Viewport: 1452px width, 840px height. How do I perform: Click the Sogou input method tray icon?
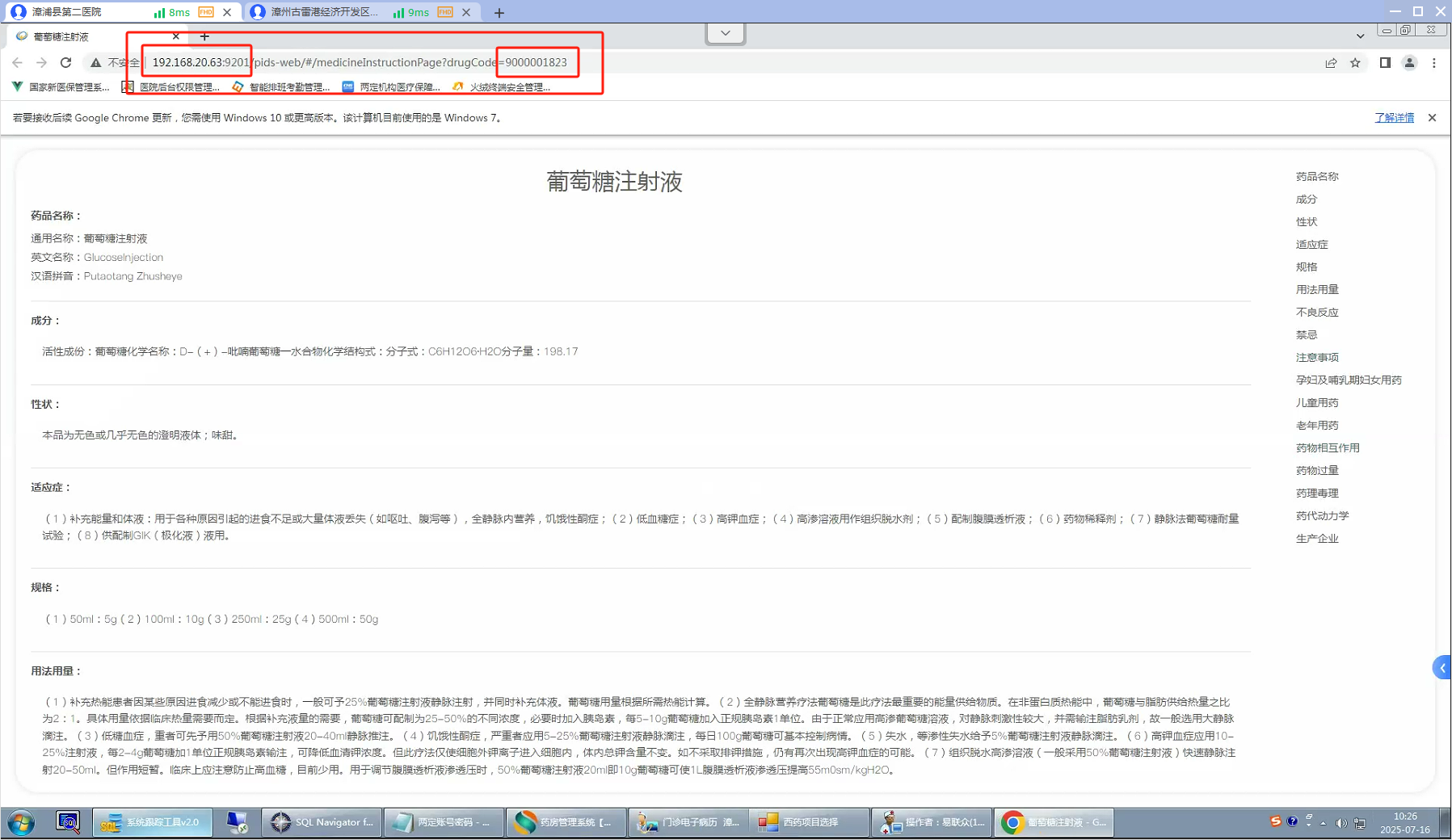pos(1275,821)
